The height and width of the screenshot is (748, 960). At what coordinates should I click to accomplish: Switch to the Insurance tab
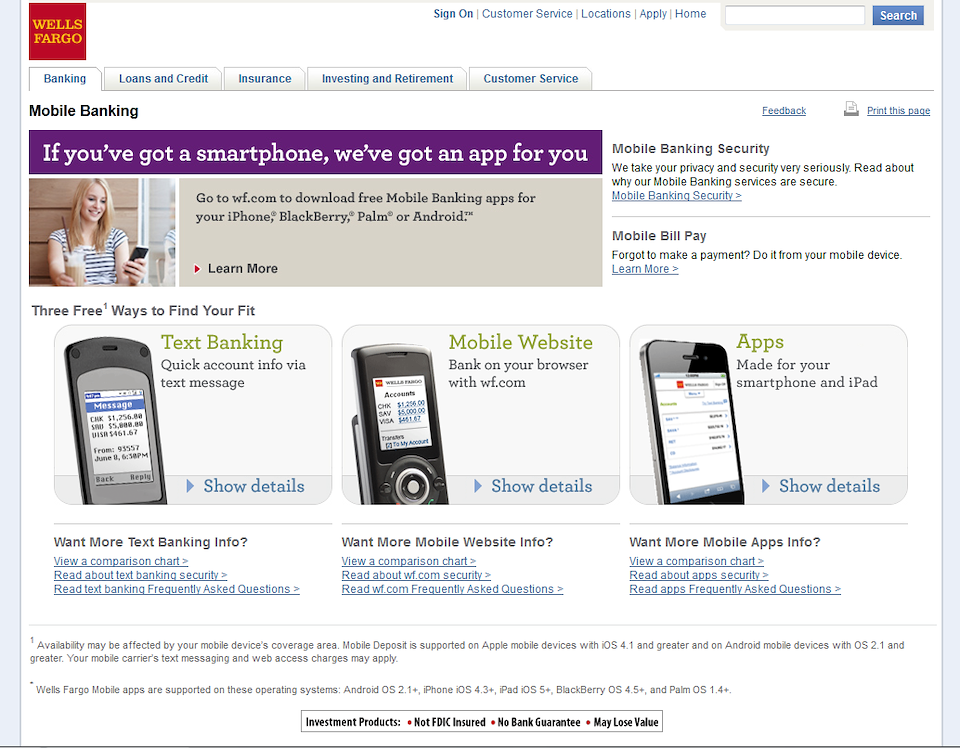[264, 79]
